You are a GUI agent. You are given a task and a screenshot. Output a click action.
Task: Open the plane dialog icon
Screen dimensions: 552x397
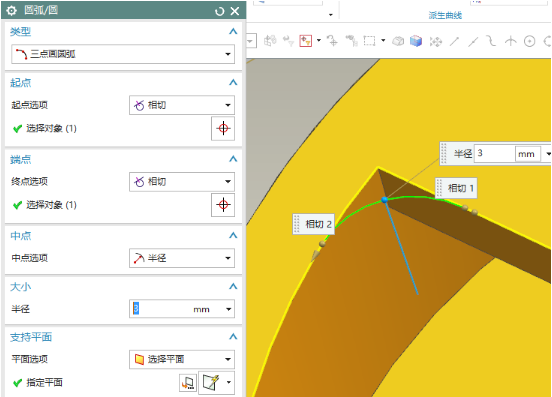click(188, 383)
